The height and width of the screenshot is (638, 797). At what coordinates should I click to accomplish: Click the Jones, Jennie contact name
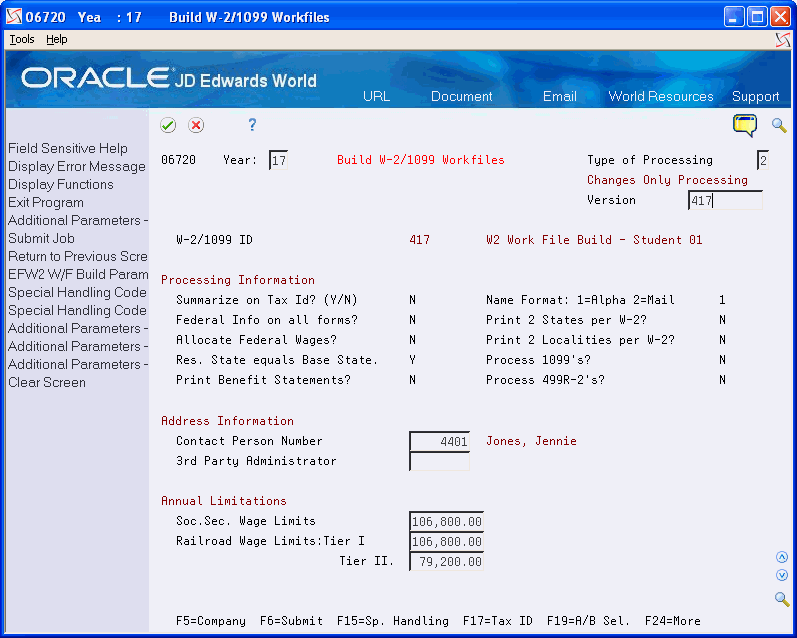(531, 441)
